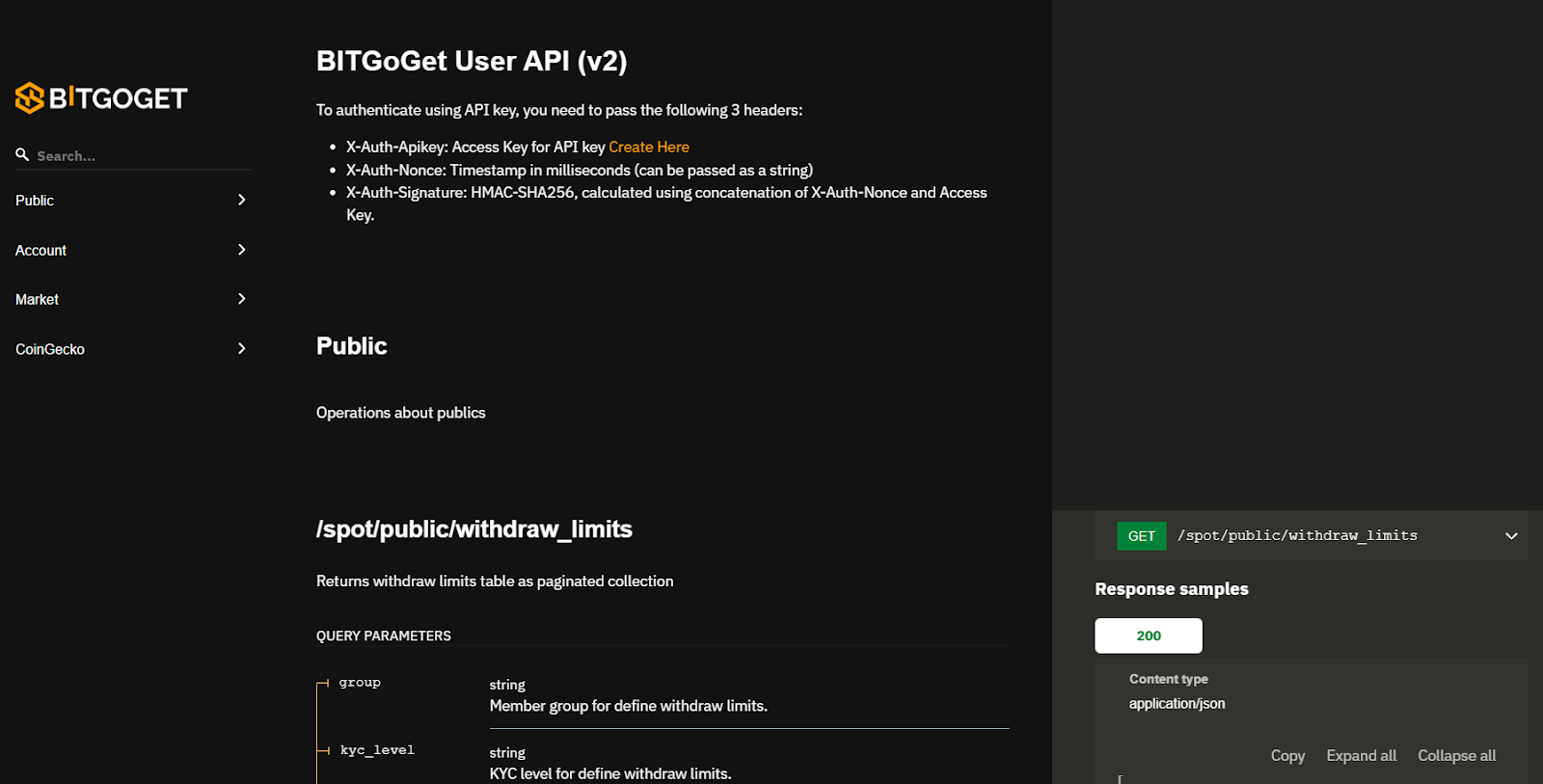The image size is (1543, 784).
Task: Type in the Search input field
Action: tap(140, 155)
